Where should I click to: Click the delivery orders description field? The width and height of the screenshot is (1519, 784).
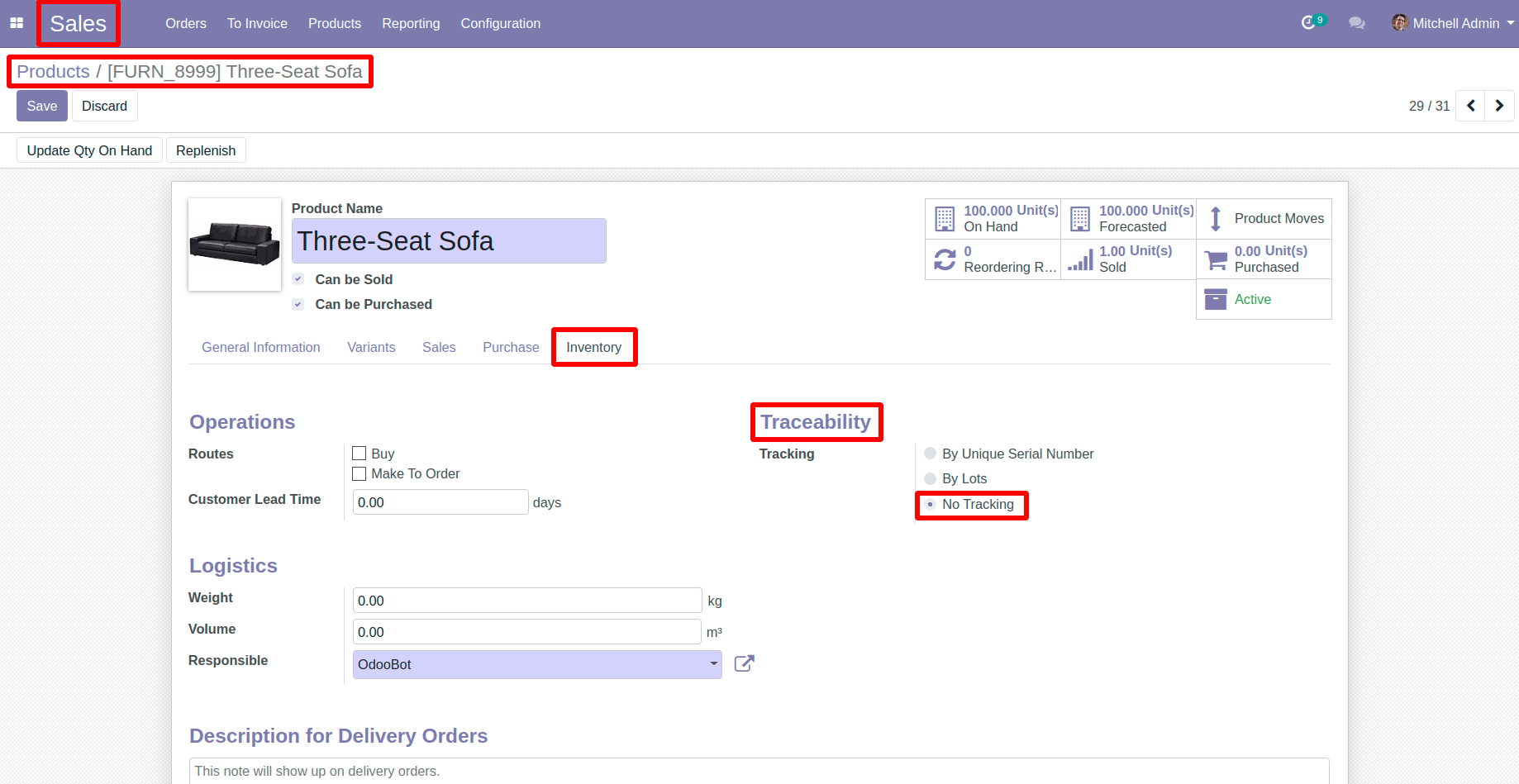pyautogui.click(x=759, y=771)
